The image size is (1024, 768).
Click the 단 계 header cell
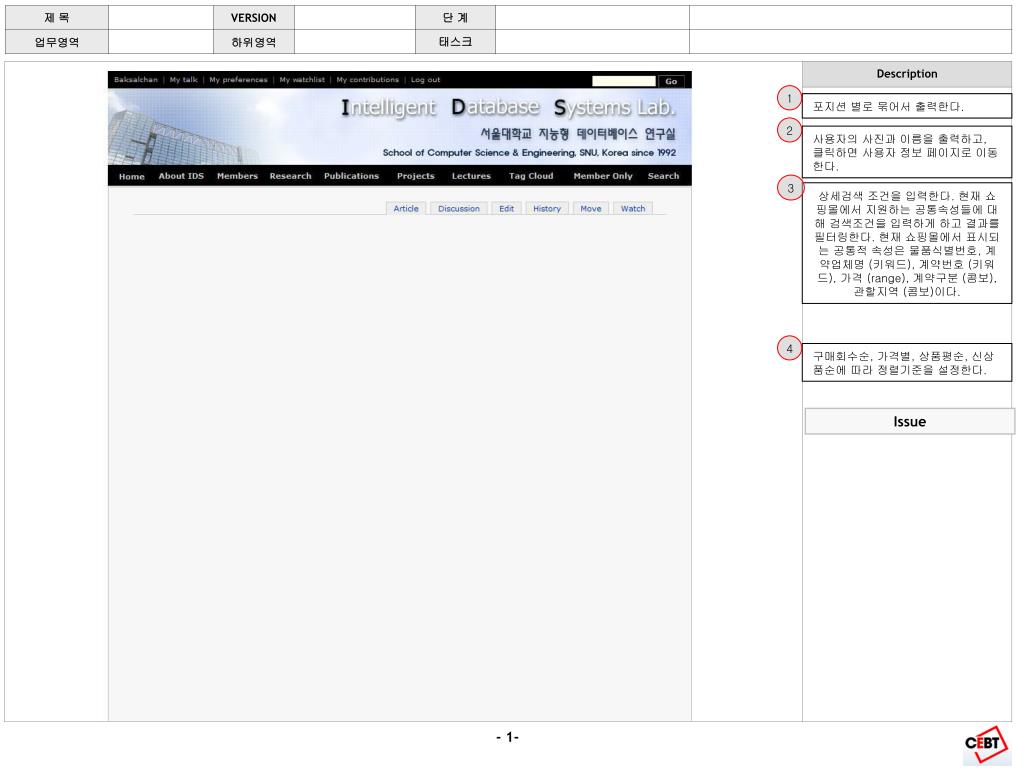click(455, 18)
